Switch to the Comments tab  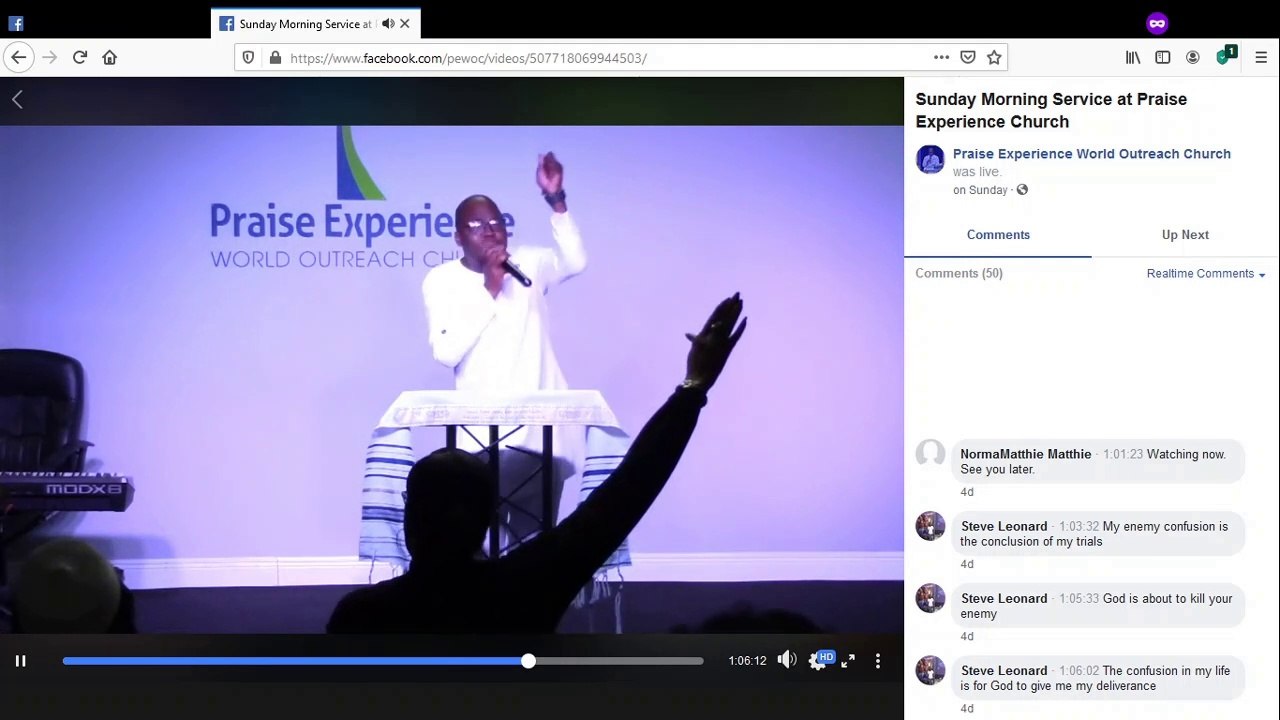point(998,235)
